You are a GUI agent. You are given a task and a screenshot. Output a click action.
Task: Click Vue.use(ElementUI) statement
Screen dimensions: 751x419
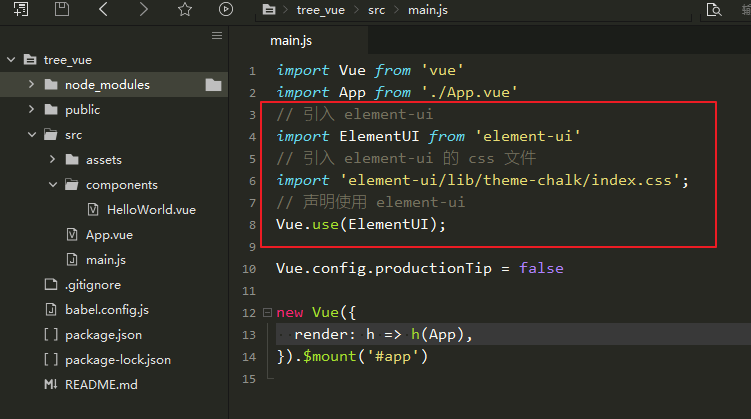click(x=361, y=225)
